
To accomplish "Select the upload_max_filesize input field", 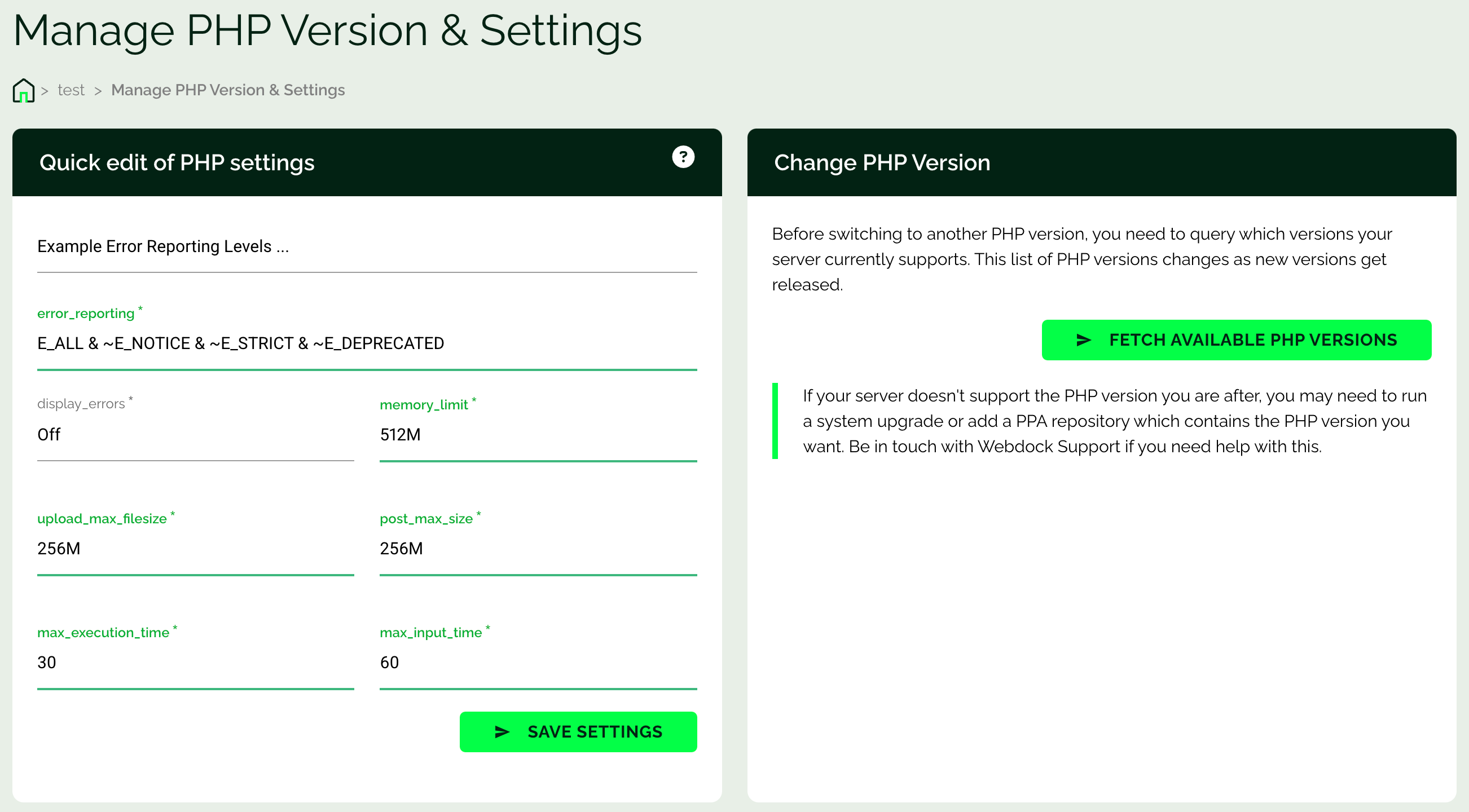I will [x=195, y=549].
